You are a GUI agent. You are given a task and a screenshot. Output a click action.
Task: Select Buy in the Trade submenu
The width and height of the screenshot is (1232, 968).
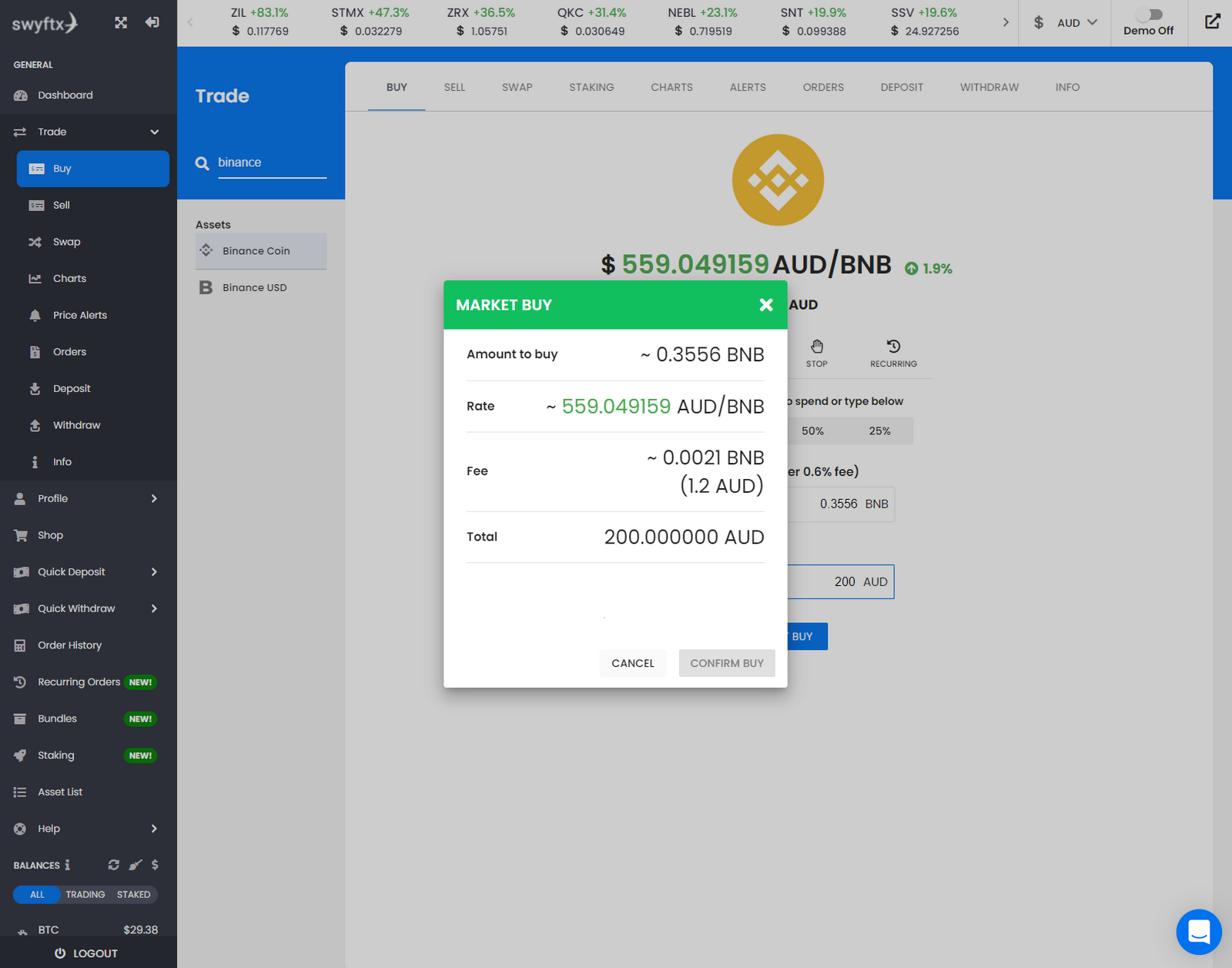click(x=93, y=169)
